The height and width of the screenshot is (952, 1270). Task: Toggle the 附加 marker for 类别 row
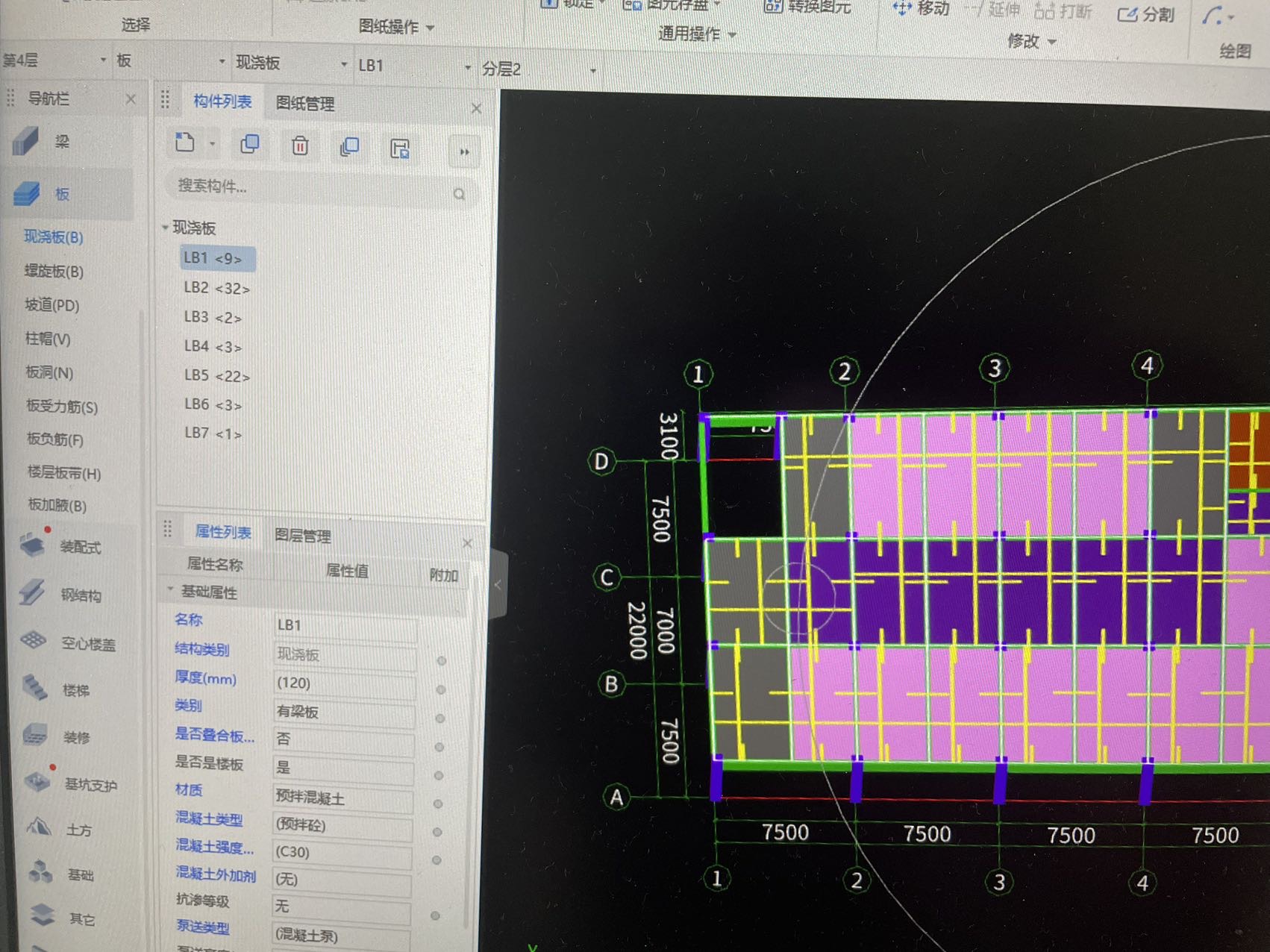coord(440,718)
